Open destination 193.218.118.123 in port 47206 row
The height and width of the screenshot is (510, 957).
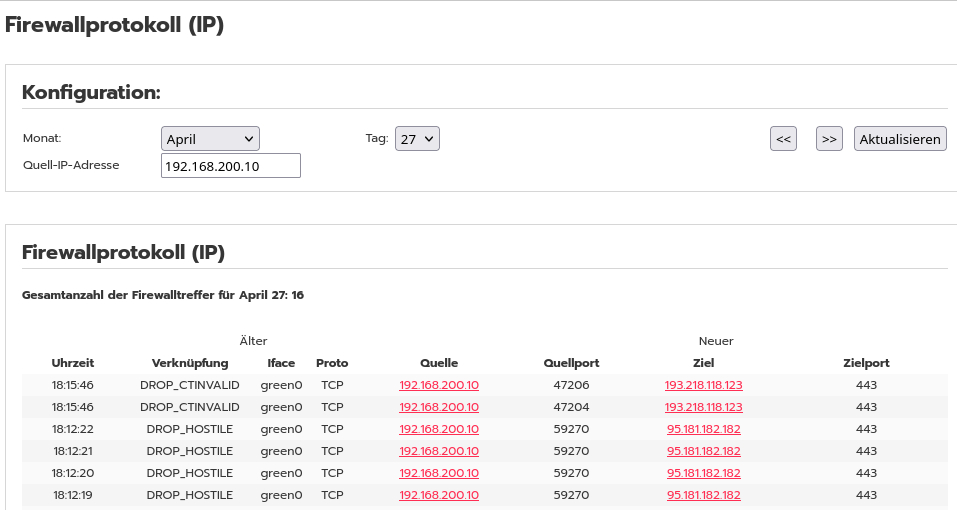click(x=704, y=385)
